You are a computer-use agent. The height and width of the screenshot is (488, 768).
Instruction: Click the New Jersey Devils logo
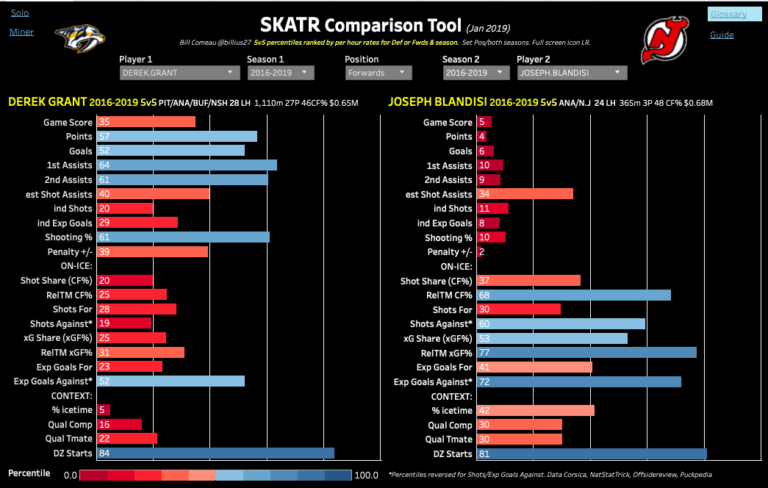663,38
